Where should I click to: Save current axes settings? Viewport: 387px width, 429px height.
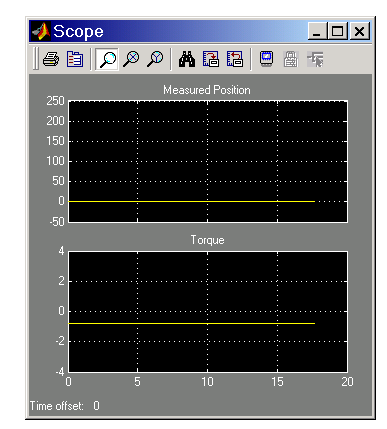click(211, 59)
